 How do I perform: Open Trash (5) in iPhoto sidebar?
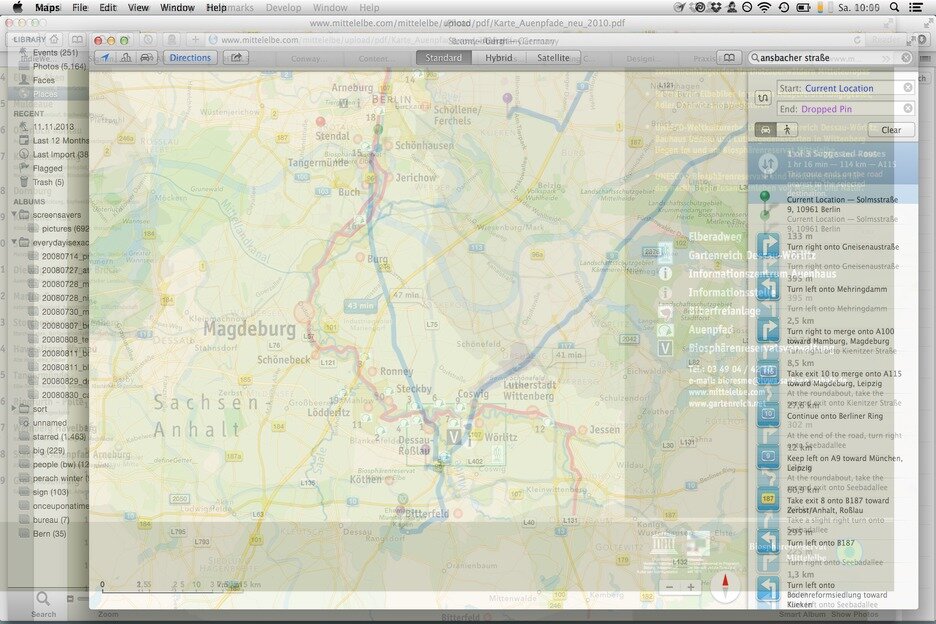48,182
